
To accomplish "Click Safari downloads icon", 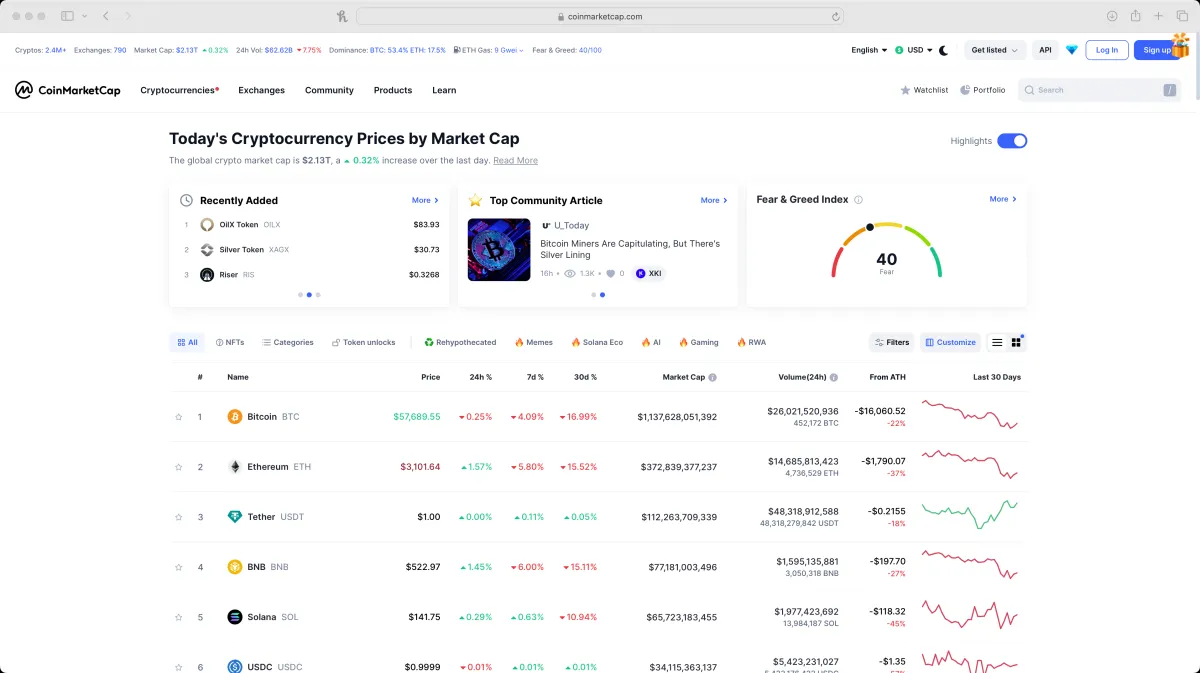I will 1112,16.
